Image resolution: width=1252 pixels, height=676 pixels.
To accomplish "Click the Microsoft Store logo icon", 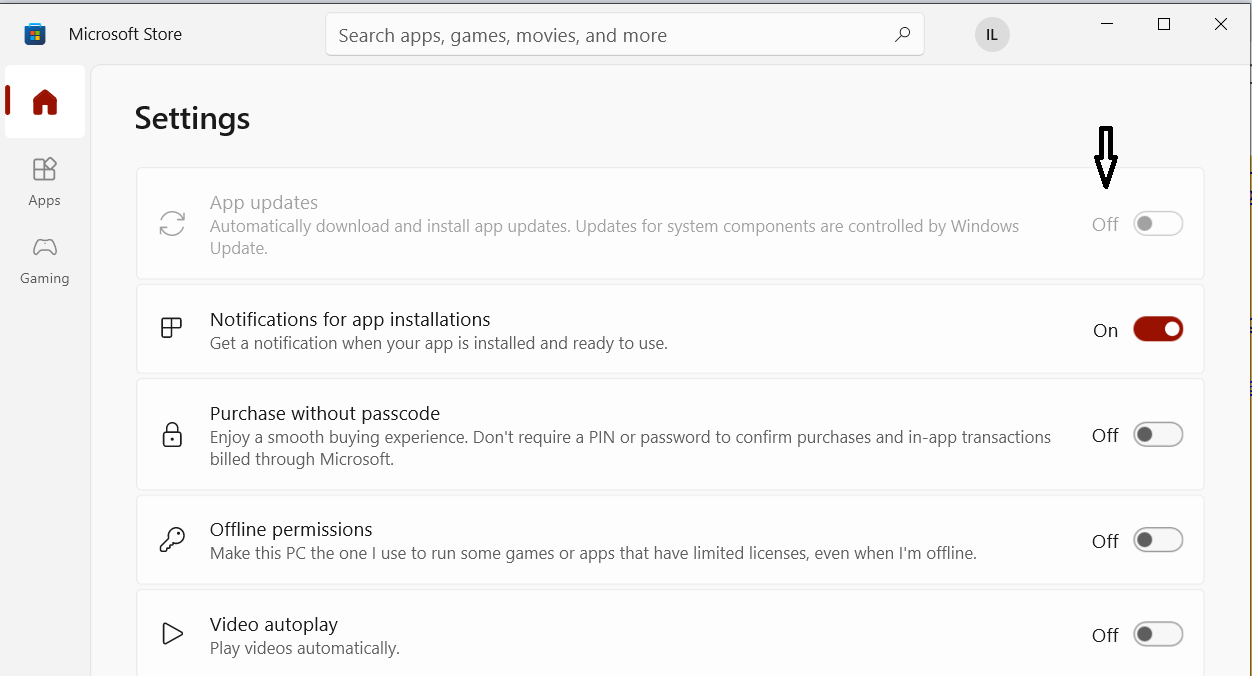I will click(x=35, y=35).
